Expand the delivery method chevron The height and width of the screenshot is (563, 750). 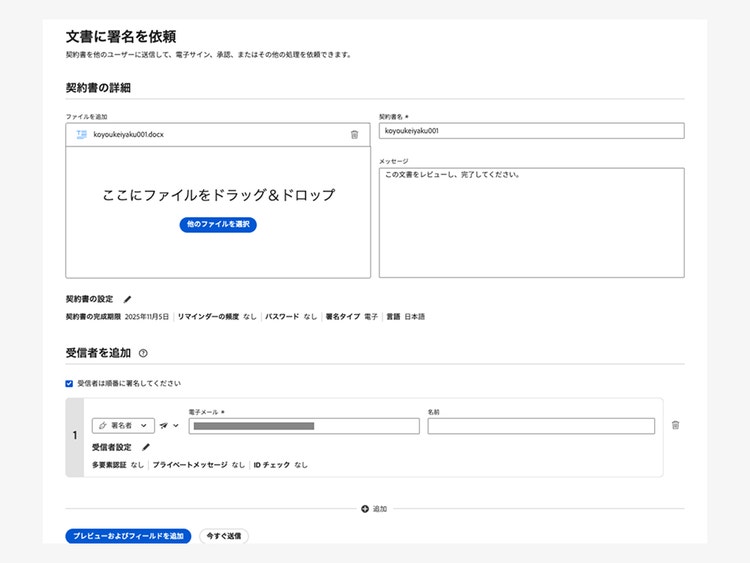pos(176,425)
